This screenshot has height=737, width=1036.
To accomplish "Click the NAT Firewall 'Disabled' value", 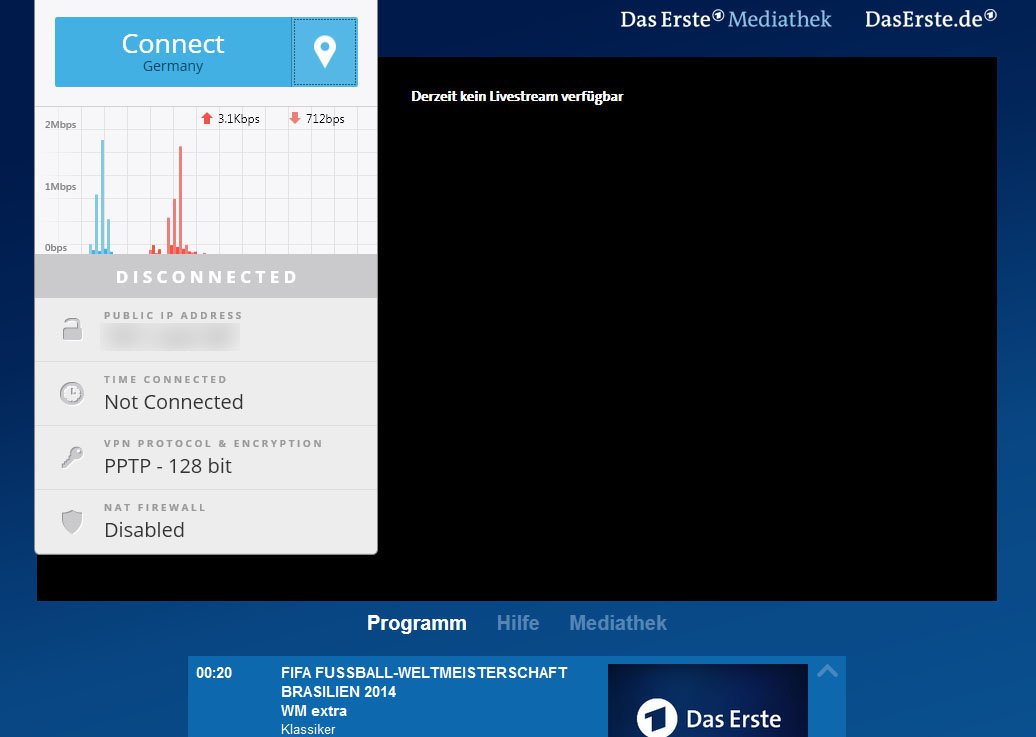I will tap(144, 530).
